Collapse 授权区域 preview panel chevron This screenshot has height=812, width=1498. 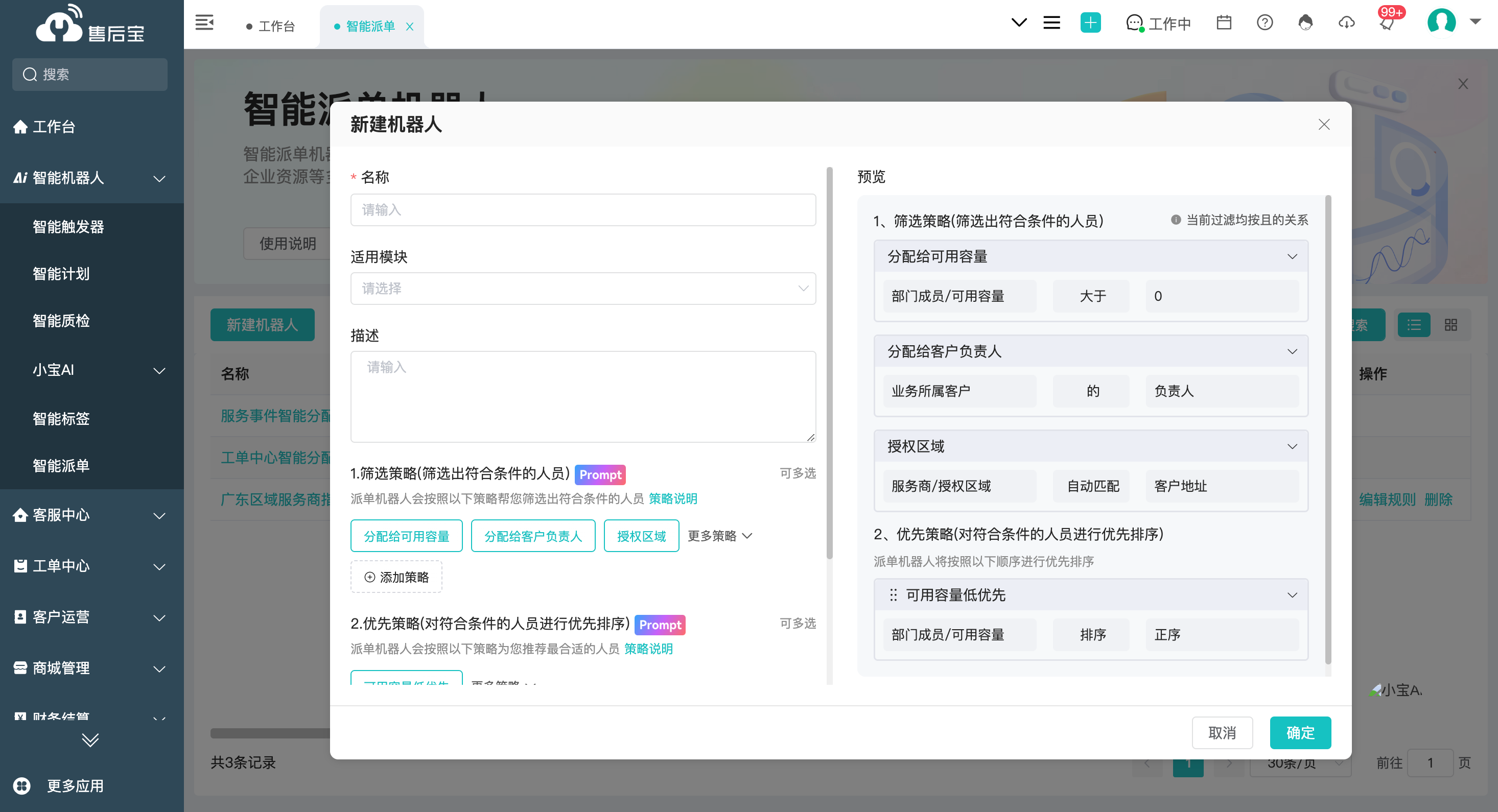tap(1292, 446)
